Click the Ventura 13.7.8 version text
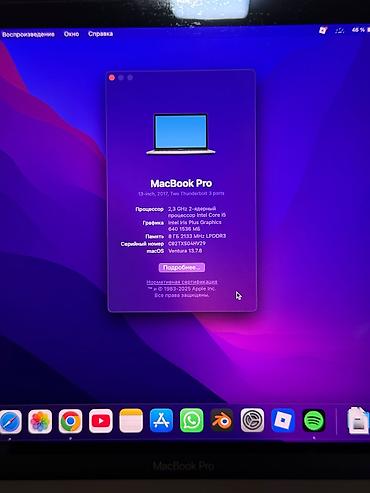Screen dimensions: 370x493 tap(185, 251)
